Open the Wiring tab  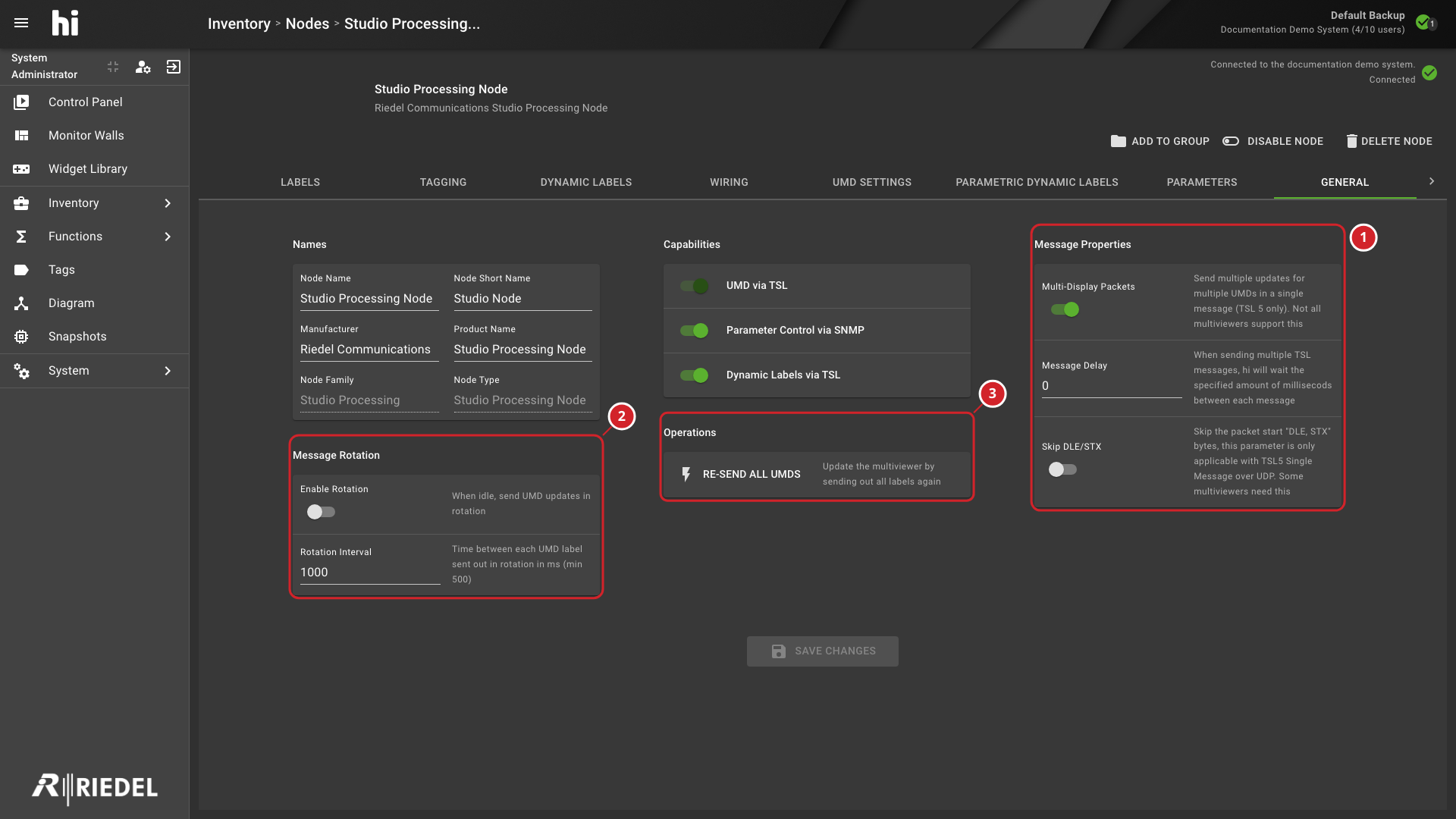tap(729, 182)
